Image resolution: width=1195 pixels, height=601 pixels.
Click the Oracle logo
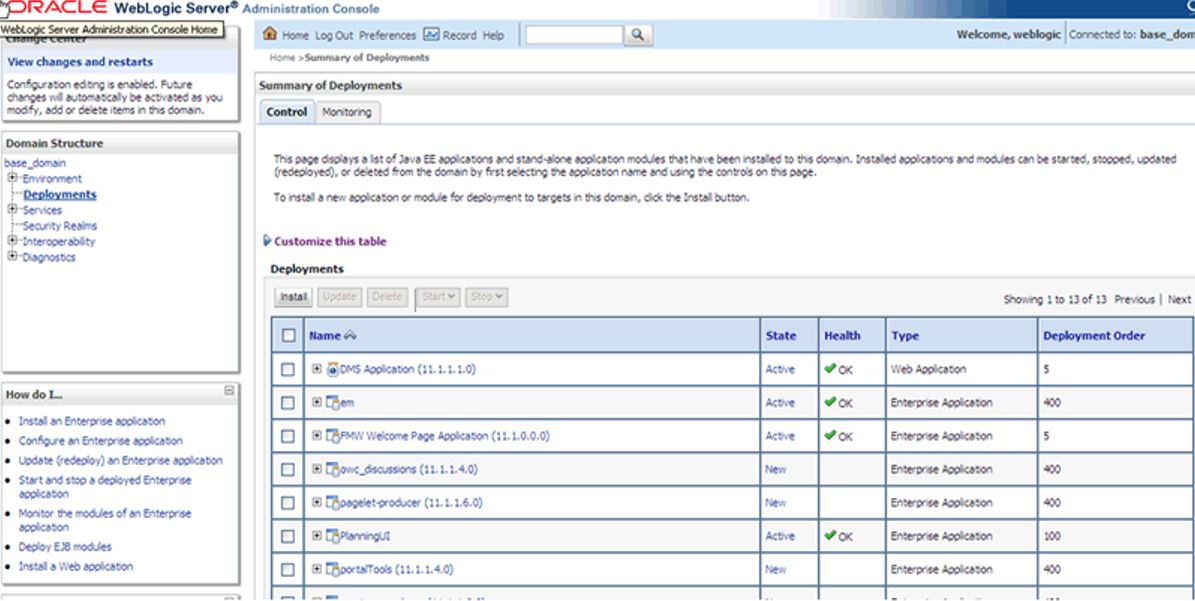point(55,8)
